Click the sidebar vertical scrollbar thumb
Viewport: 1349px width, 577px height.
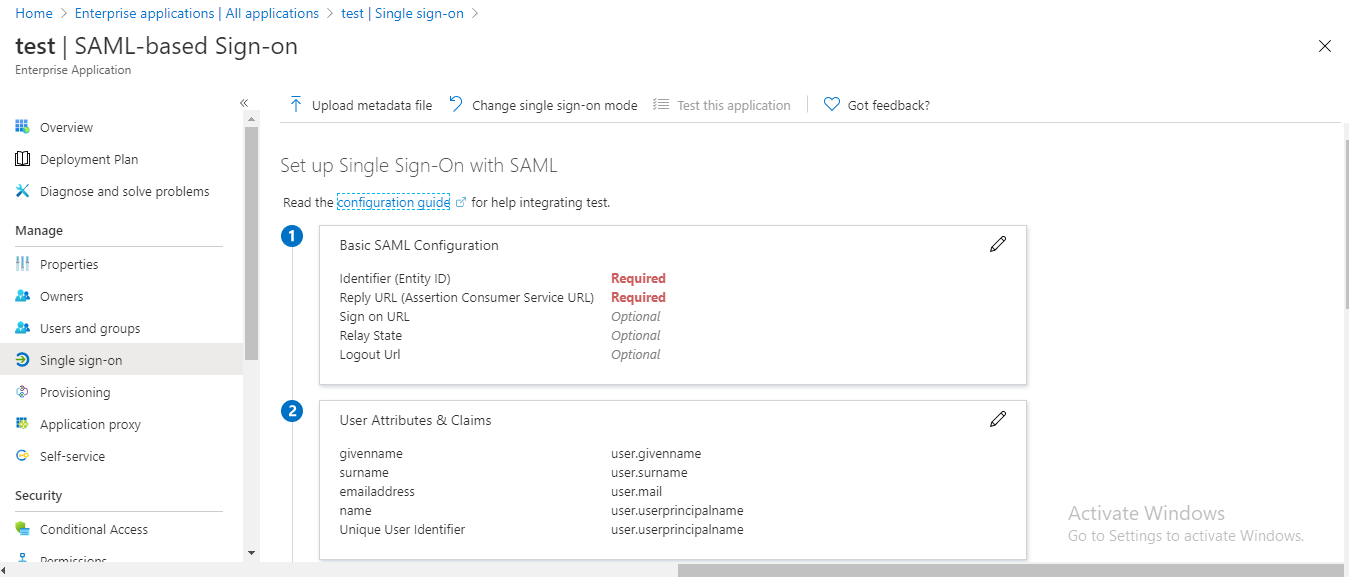[251, 243]
